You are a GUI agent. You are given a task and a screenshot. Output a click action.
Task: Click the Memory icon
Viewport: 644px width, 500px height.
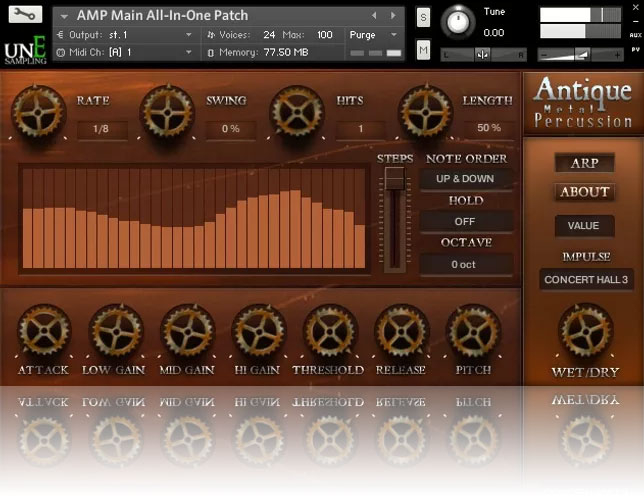click(x=211, y=53)
